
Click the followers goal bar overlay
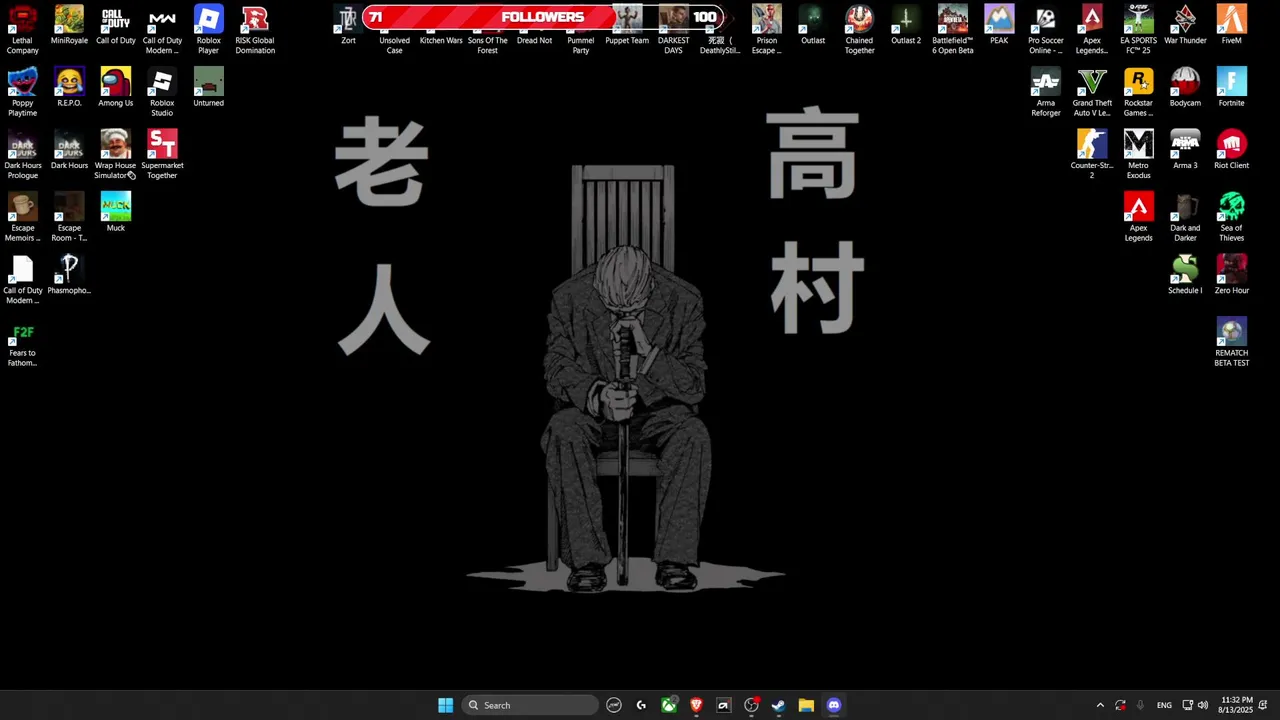[542, 17]
